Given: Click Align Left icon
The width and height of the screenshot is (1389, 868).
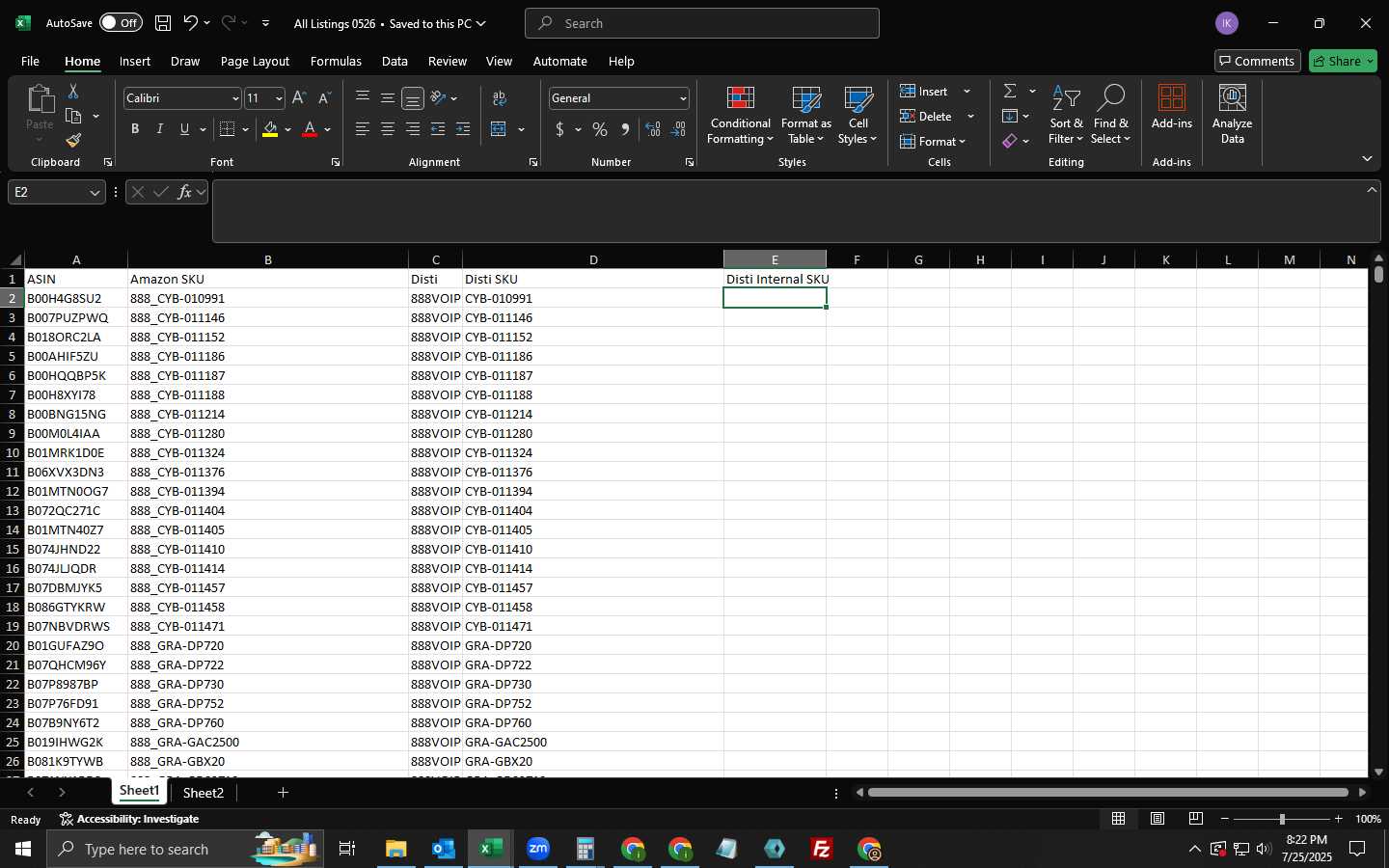Looking at the screenshot, I should coord(363,129).
